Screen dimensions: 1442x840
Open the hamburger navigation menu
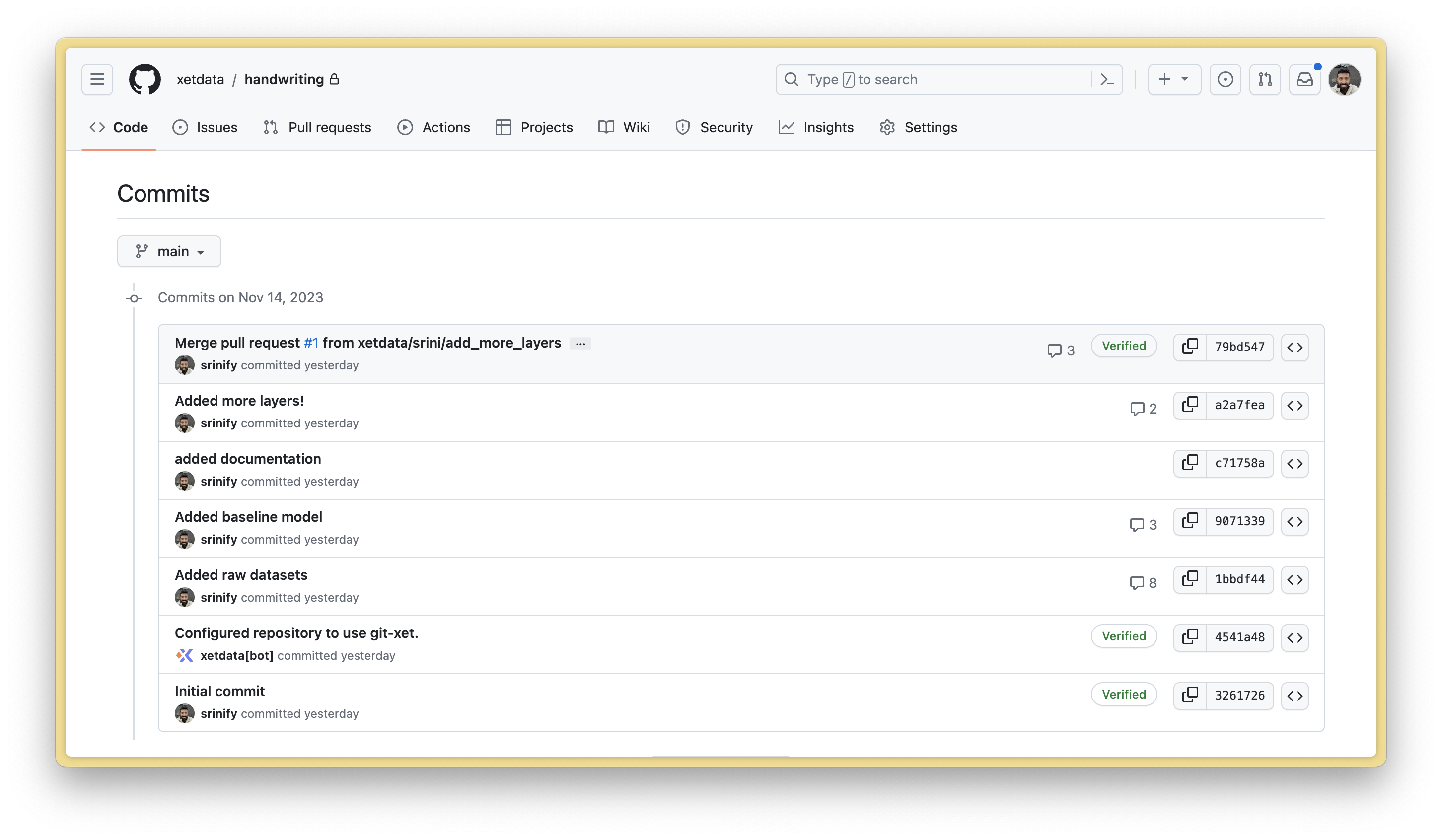[x=97, y=79]
